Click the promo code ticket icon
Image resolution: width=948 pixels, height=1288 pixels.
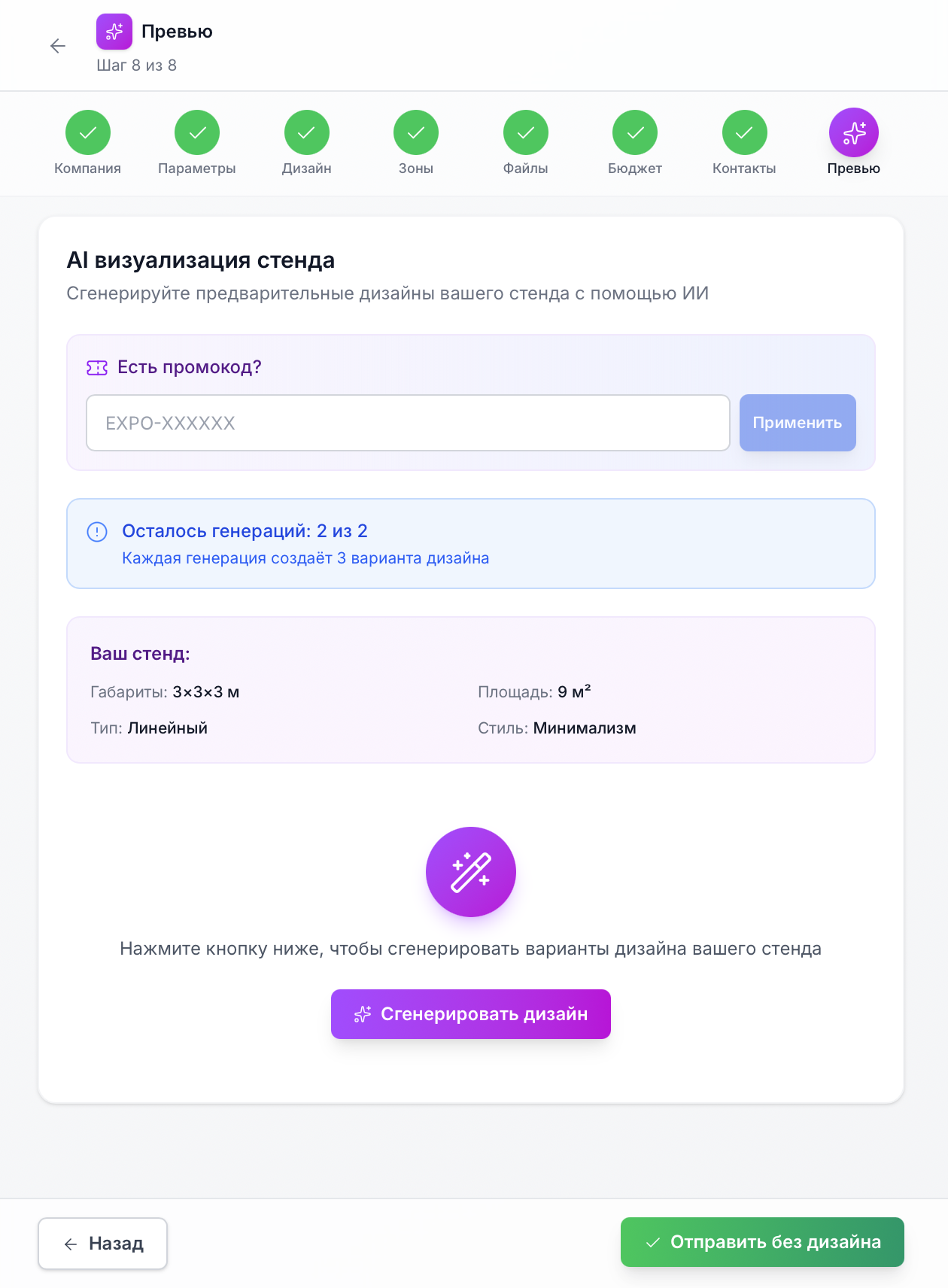coord(97,368)
